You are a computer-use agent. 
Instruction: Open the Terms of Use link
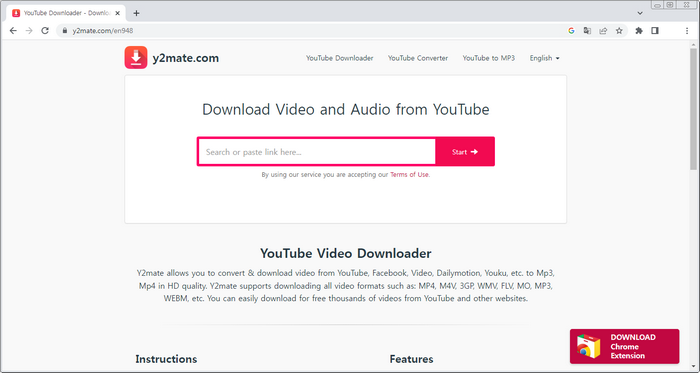(x=409, y=175)
